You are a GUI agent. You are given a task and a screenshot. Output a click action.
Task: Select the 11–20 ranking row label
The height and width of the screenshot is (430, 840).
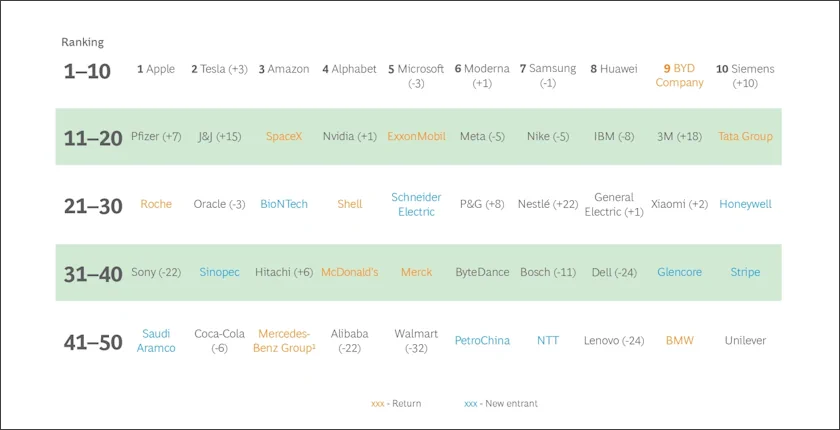pyautogui.click(x=93, y=138)
